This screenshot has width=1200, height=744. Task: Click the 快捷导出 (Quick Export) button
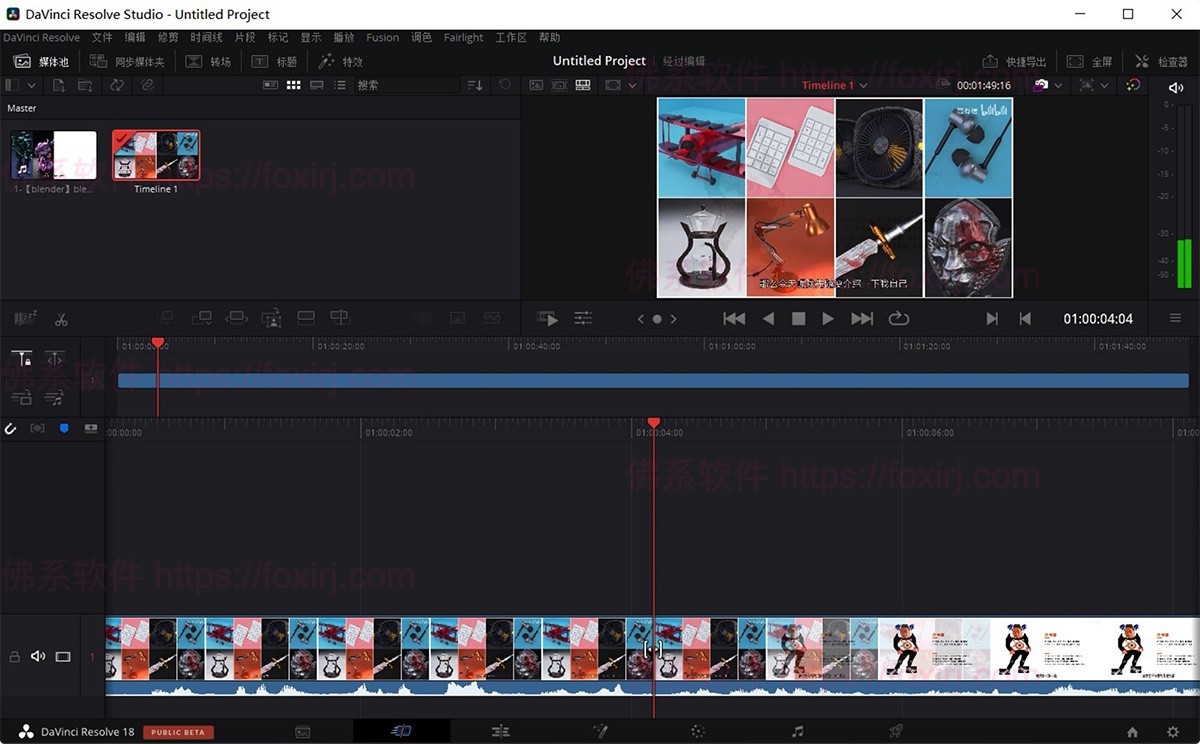[x=1014, y=61]
